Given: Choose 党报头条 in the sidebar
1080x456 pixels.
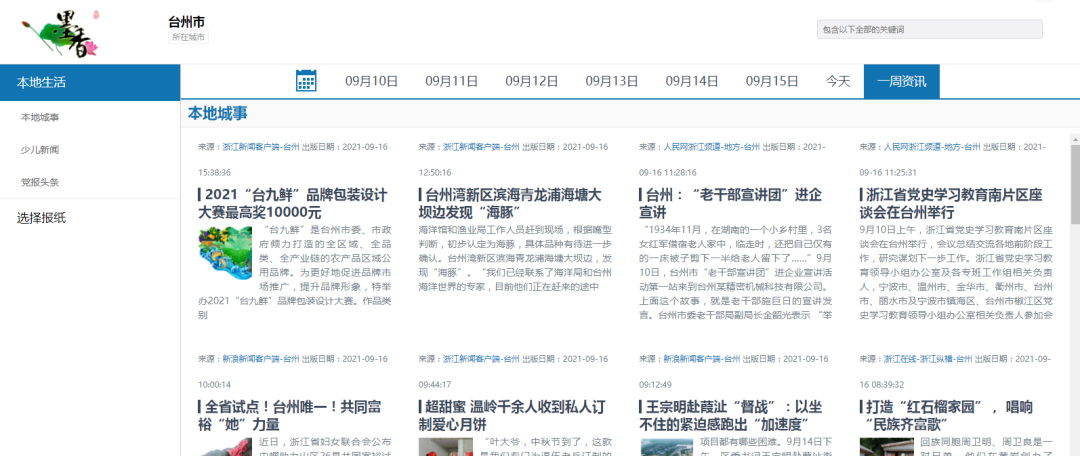Looking at the screenshot, I should tap(40, 183).
